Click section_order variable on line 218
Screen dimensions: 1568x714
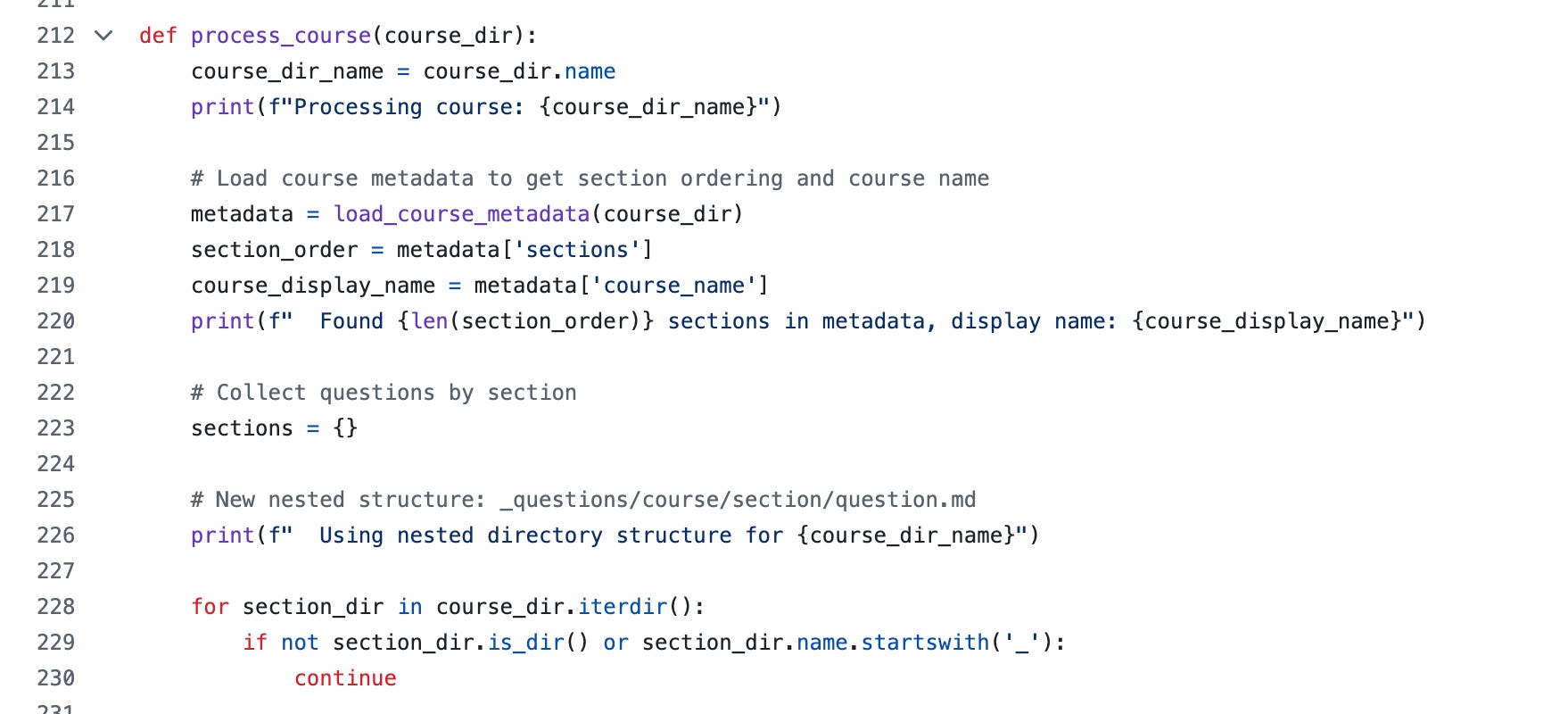tap(275, 250)
